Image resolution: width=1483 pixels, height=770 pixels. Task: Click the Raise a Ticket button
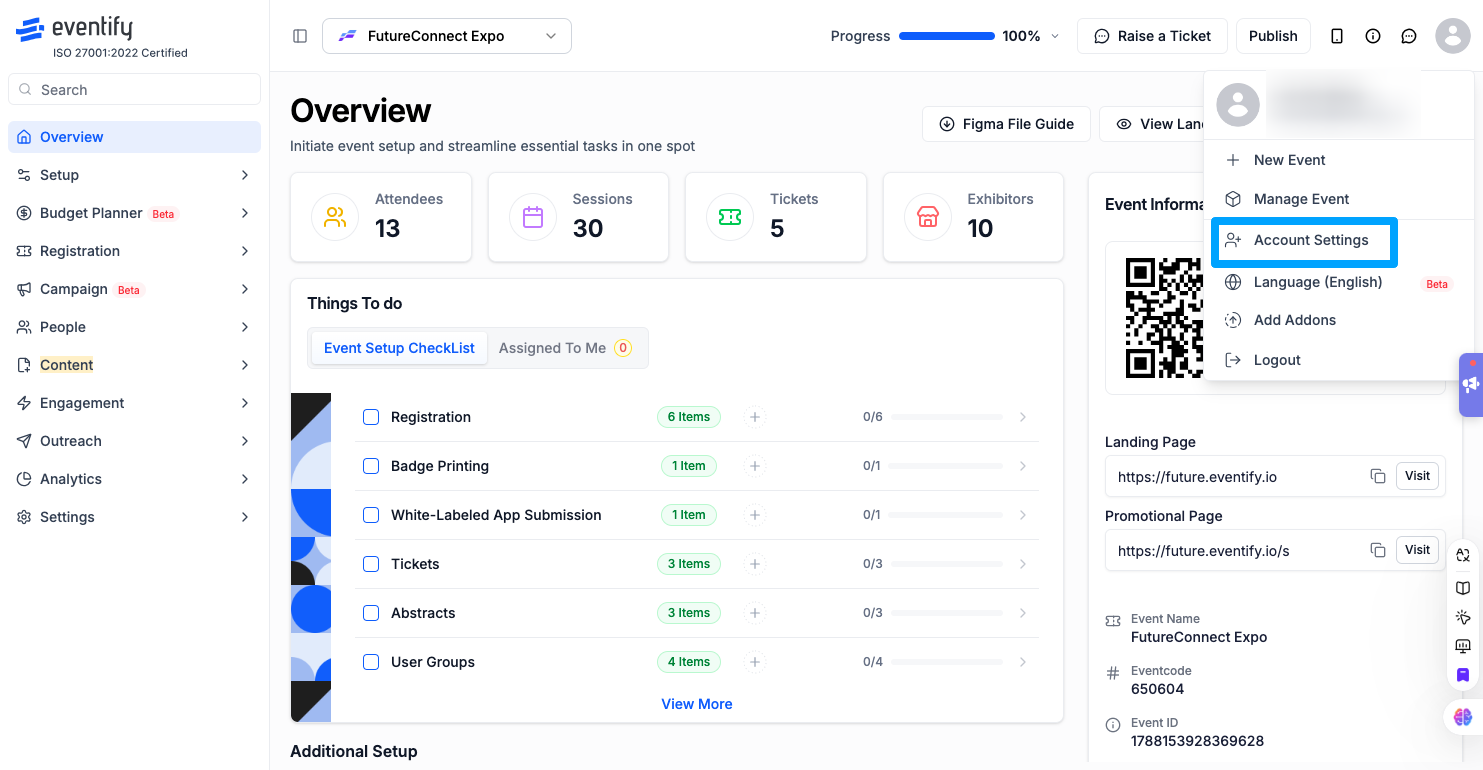click(x=1152, y=36)
